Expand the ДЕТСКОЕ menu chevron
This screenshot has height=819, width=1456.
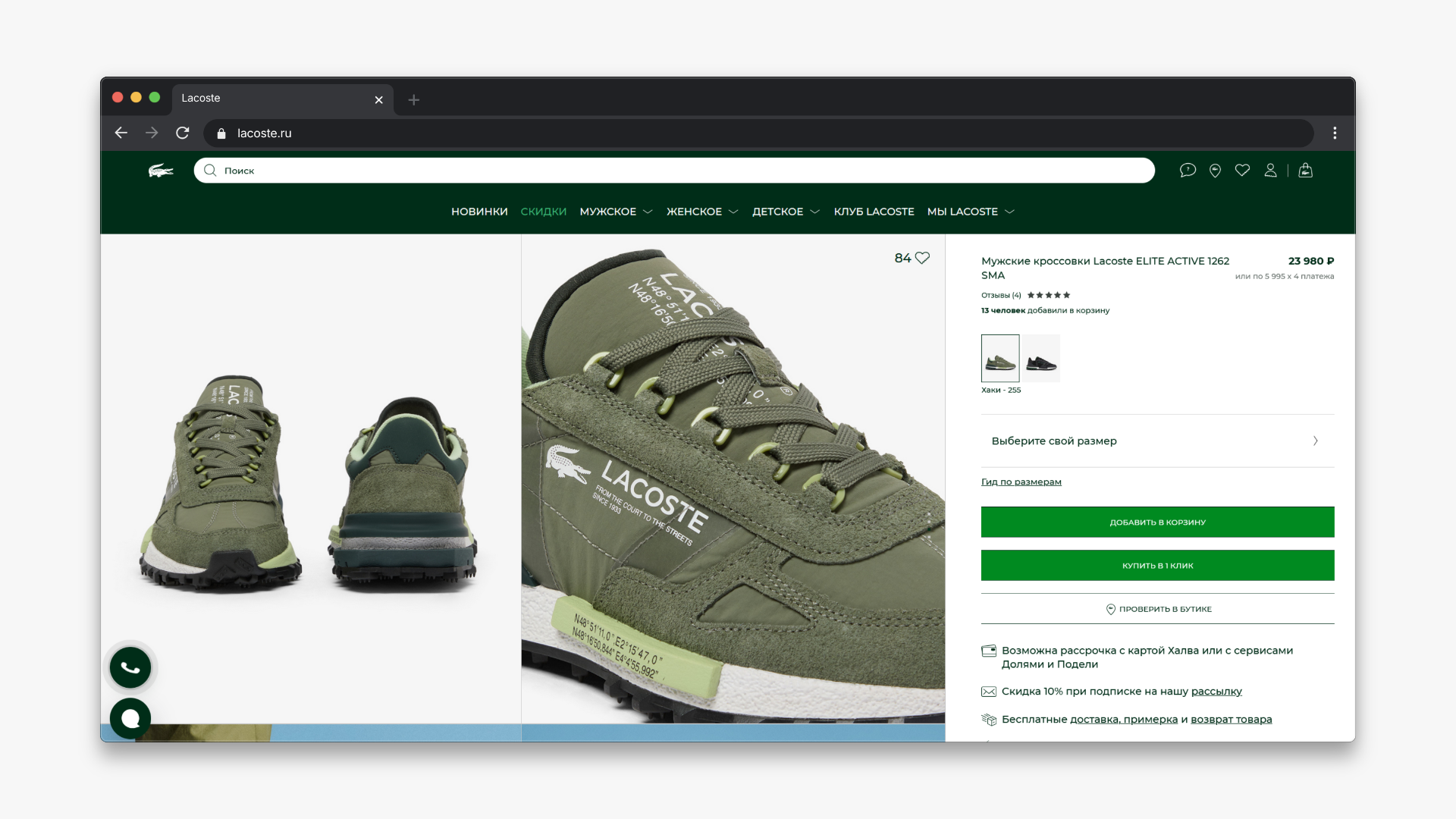[x=814, y=212]
